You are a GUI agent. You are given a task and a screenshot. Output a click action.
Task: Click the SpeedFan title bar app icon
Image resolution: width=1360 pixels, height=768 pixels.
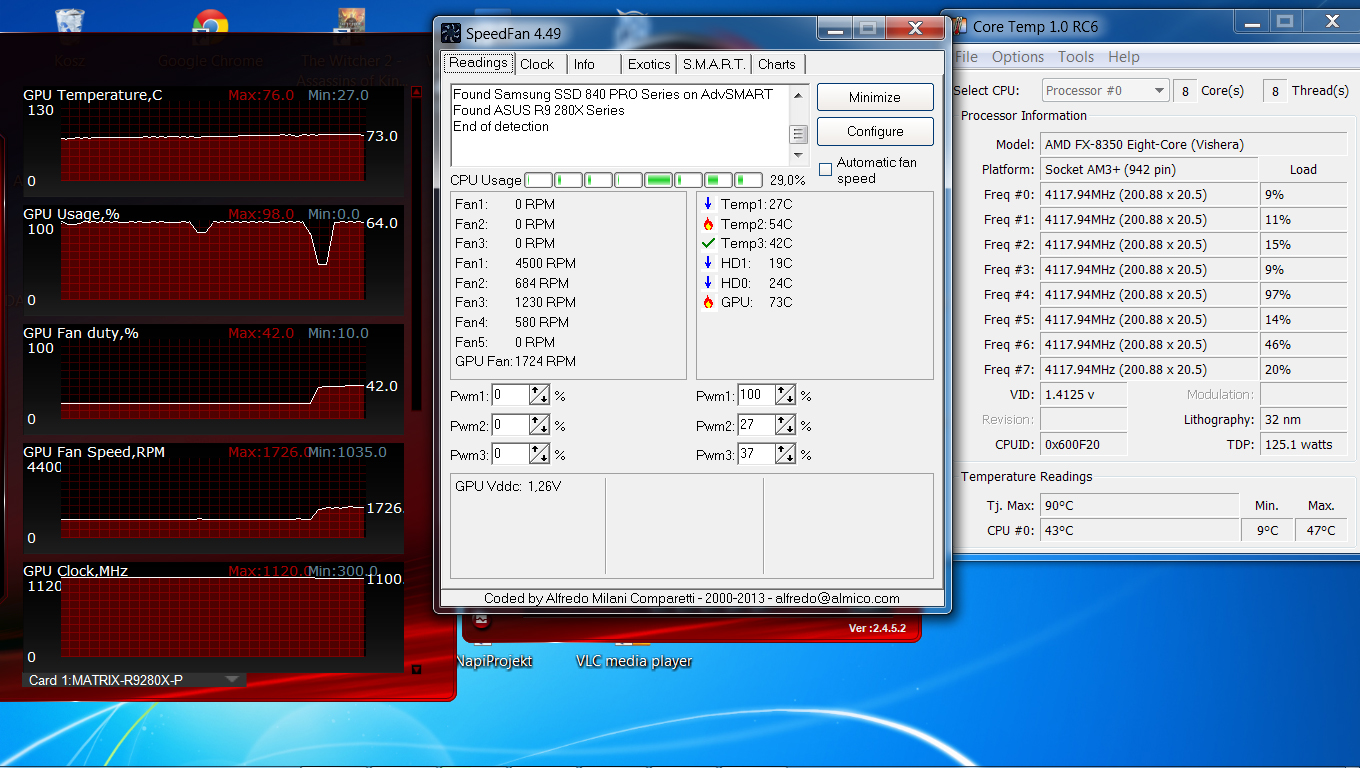coord(452,33)
